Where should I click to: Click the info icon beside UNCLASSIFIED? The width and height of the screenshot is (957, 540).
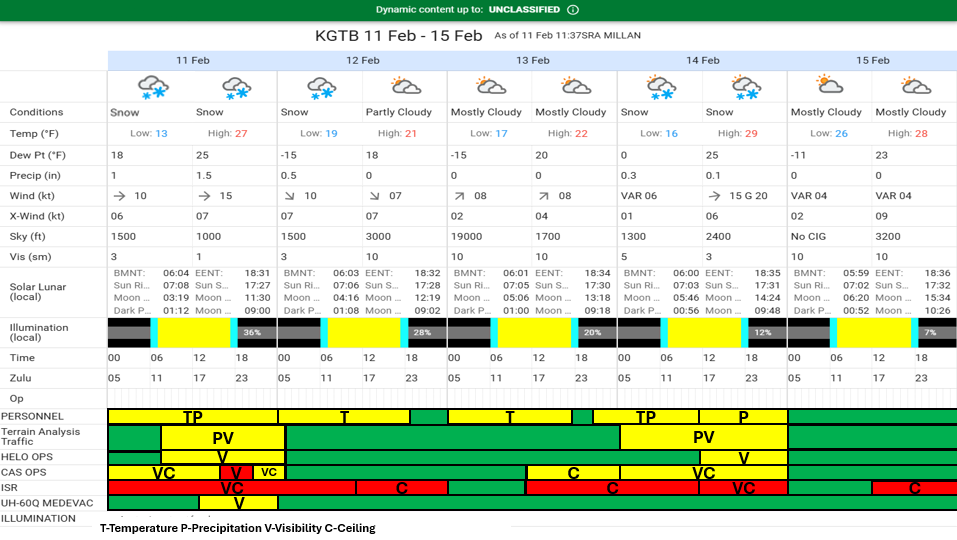pos(573,9)
